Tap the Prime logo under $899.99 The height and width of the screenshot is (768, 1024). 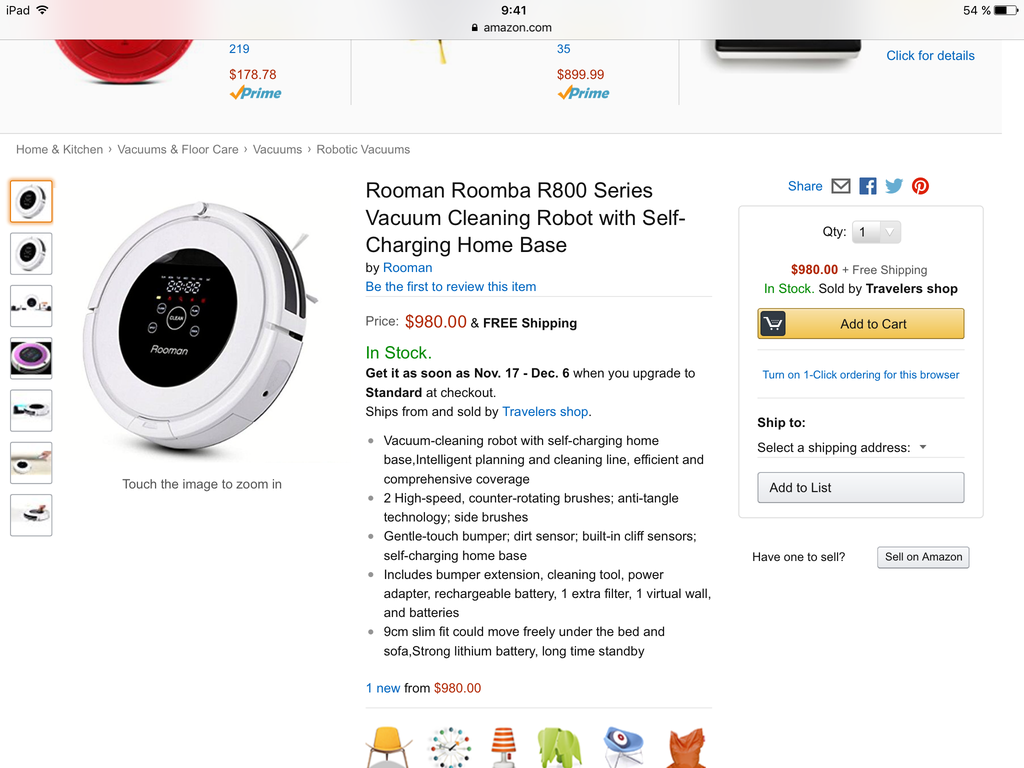[583, 93]
